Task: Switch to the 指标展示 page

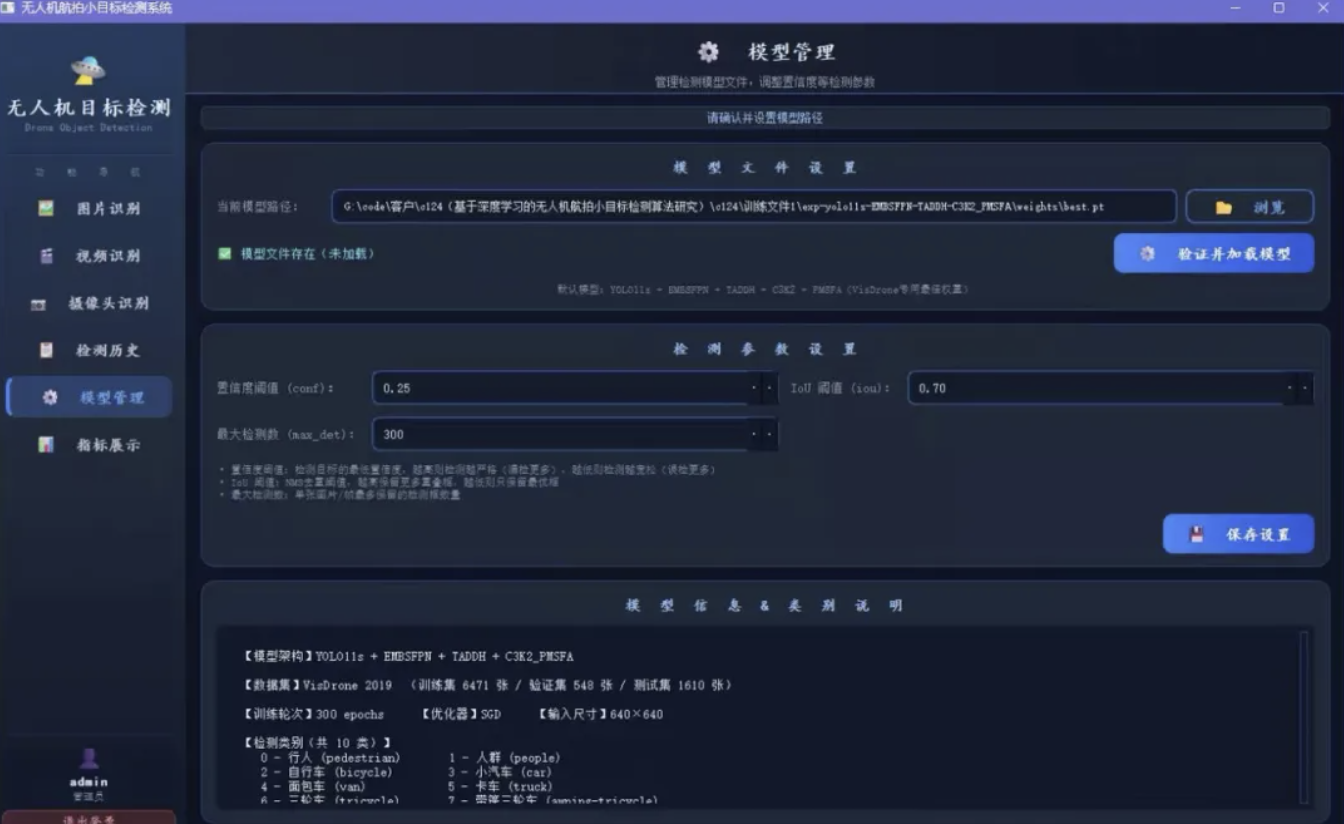Action: coord(89,445)
